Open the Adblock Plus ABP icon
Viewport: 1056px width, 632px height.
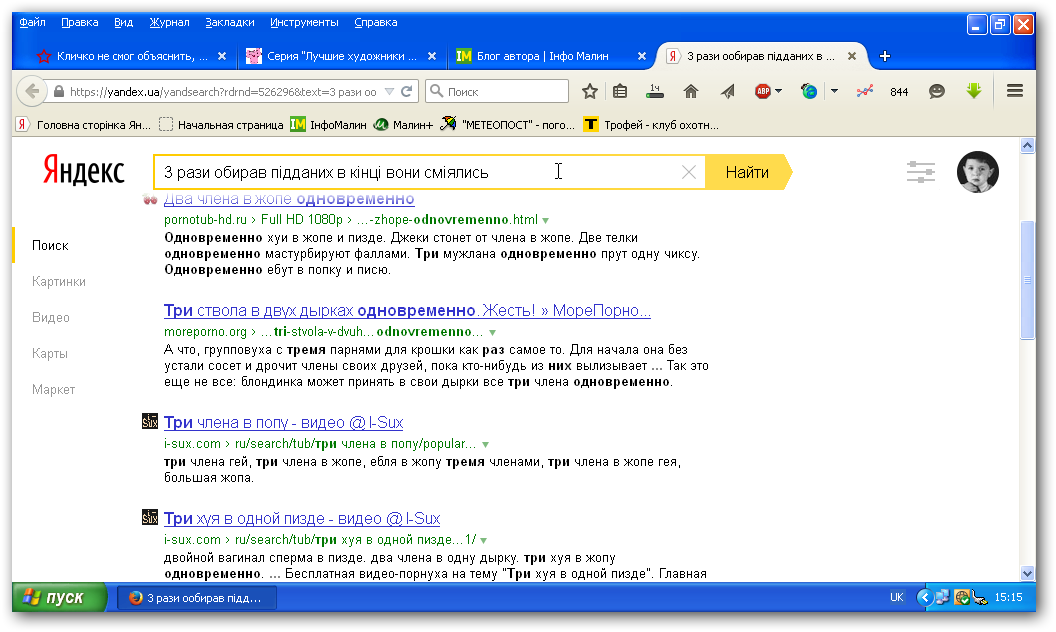762,91
